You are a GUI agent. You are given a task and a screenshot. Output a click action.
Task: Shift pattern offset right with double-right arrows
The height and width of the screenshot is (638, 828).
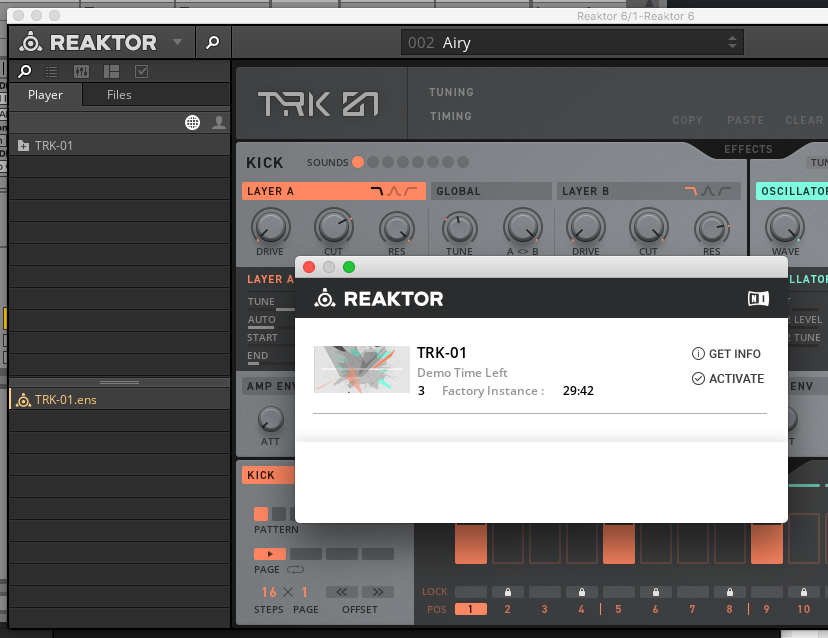point(378,592)
